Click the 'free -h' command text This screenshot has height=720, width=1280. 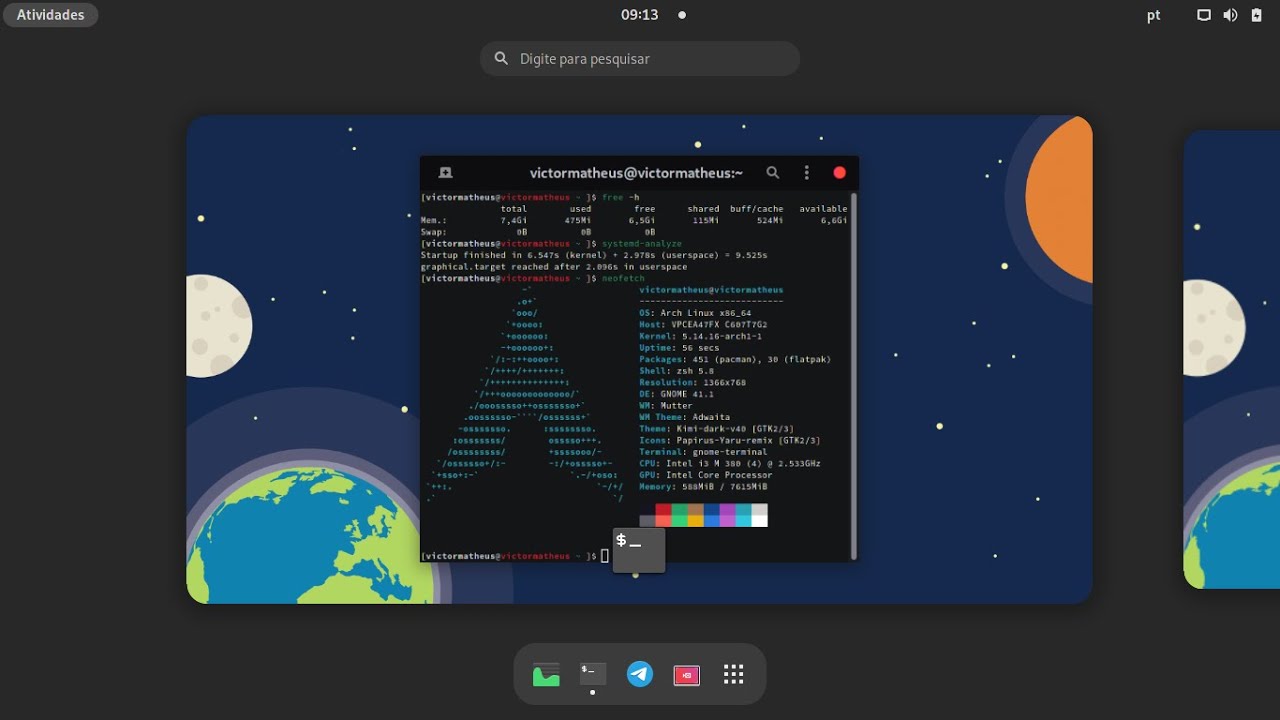tap(620, 197)
